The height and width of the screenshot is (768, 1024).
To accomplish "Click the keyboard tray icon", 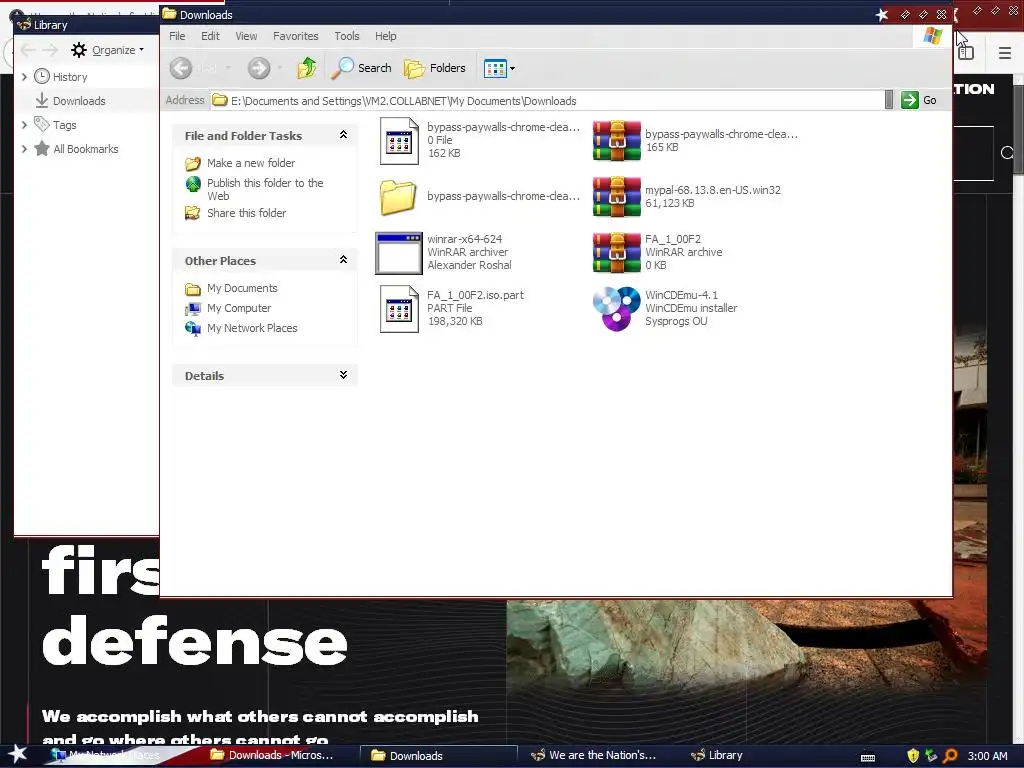I will pos(868,757).
